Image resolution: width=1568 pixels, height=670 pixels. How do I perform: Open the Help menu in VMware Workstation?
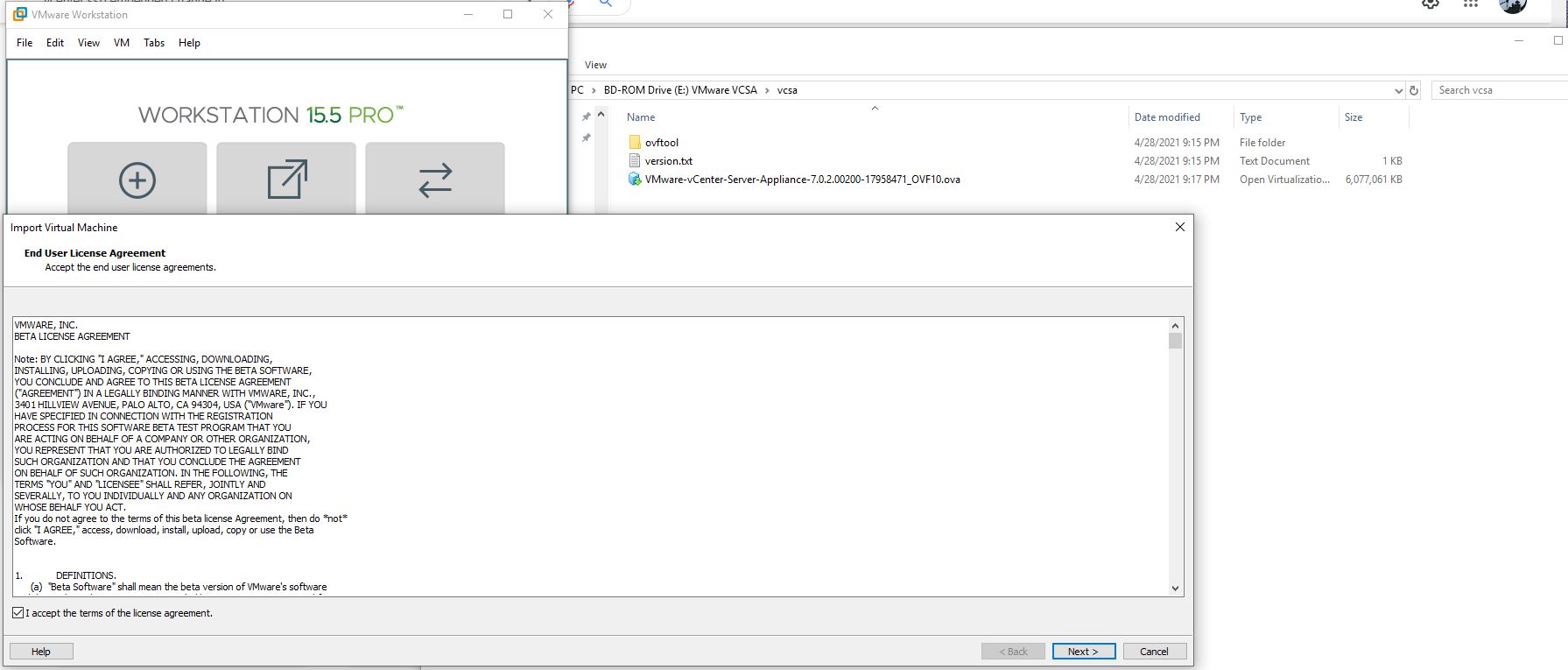189,43
